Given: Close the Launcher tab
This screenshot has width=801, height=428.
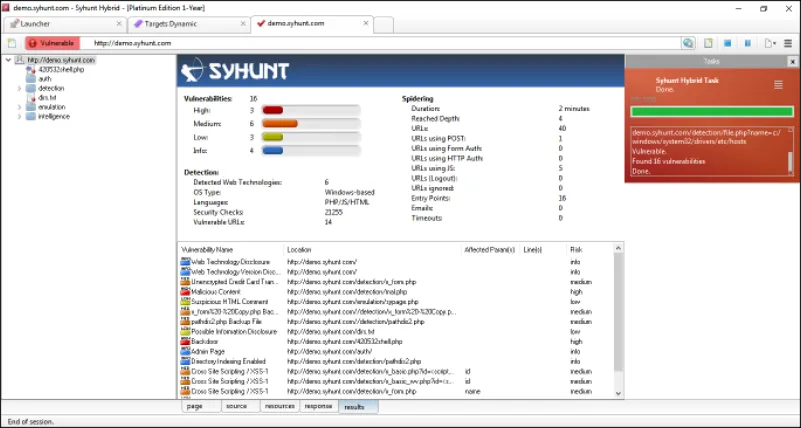Looking at the screenshot, I should (x=119, y=23).
